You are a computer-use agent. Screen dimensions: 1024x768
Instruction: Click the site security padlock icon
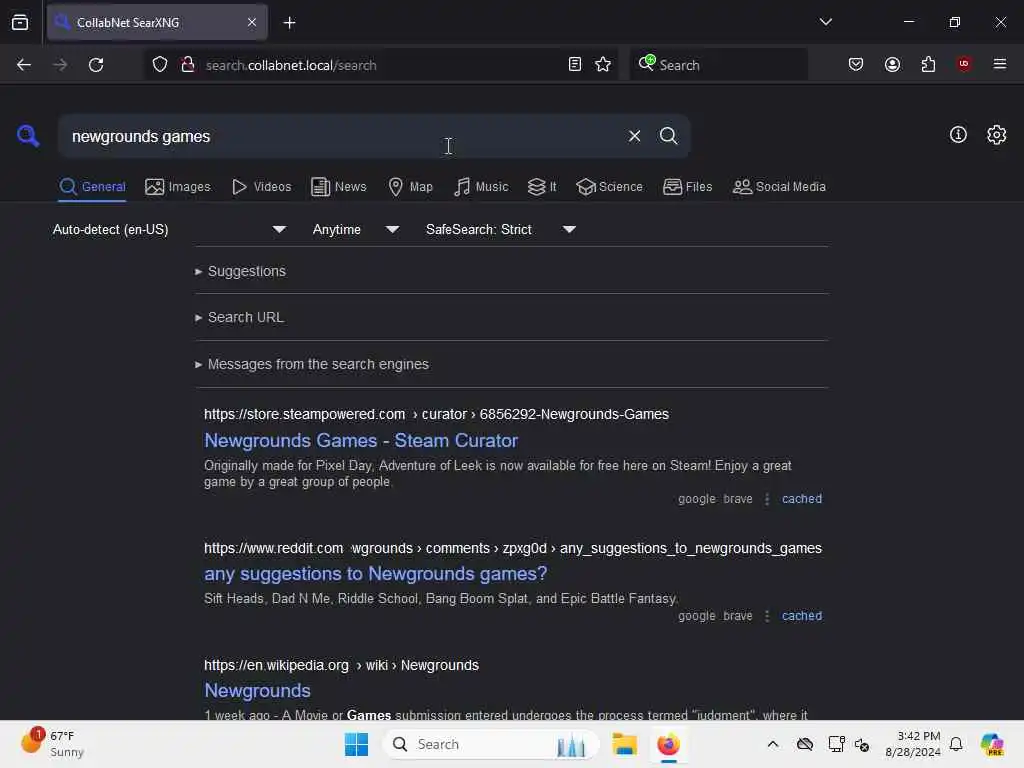[x=187, y=65]
